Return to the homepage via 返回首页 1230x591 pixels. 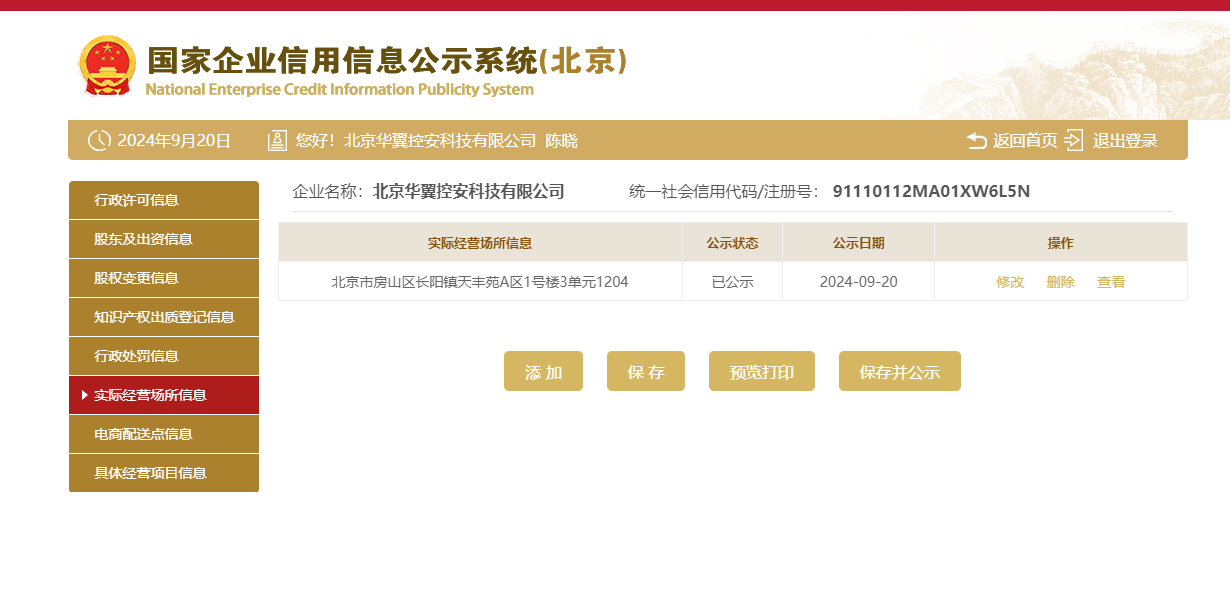pyautogui.click(x=1025, y=141)
